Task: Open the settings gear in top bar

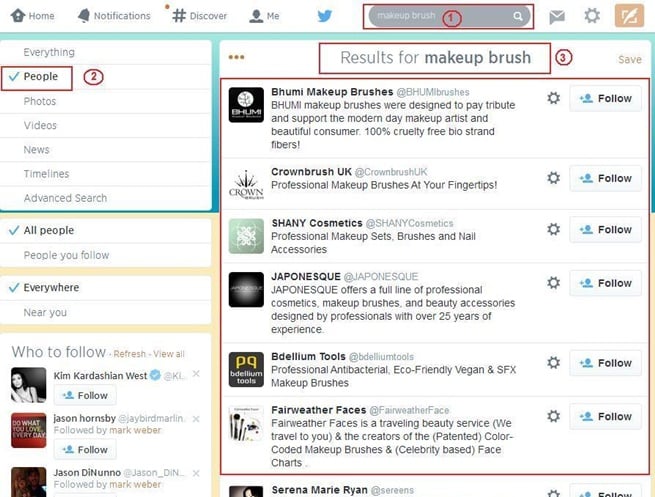Action: [x=592, y=16]
